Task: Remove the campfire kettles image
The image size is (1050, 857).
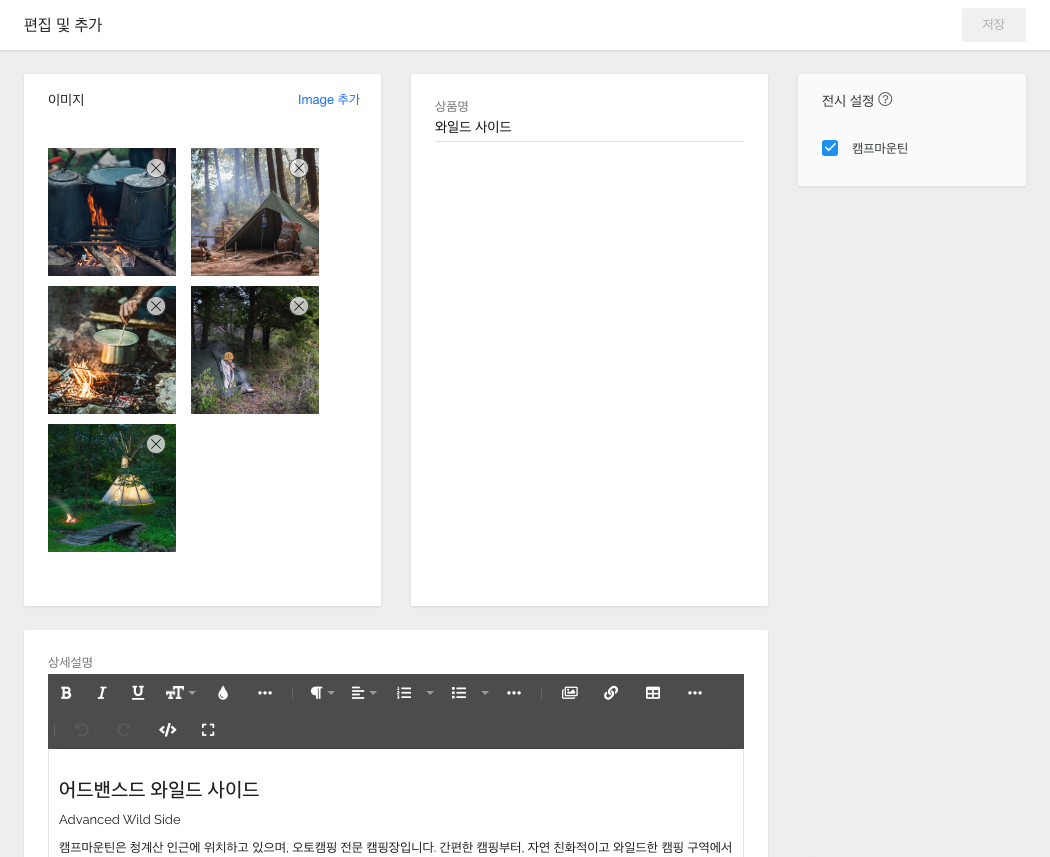Action: click(x=156, y=168)
